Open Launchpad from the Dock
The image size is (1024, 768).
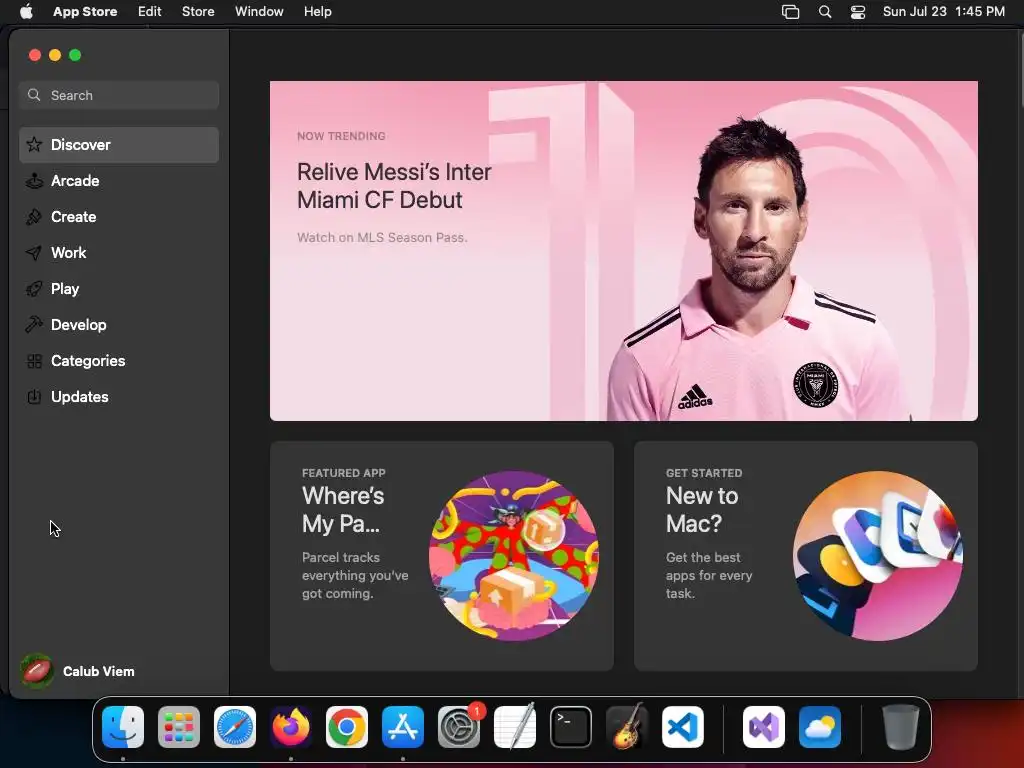tap(179, 727)
